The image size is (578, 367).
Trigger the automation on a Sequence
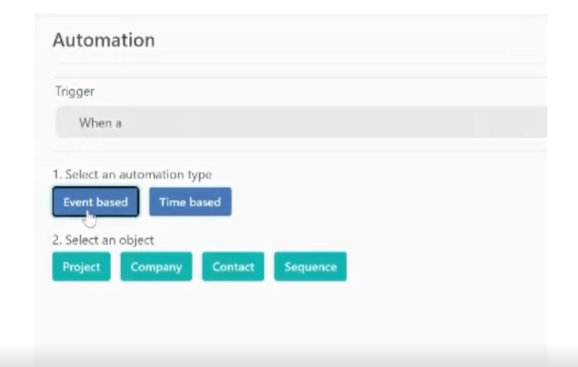[310, 266]
